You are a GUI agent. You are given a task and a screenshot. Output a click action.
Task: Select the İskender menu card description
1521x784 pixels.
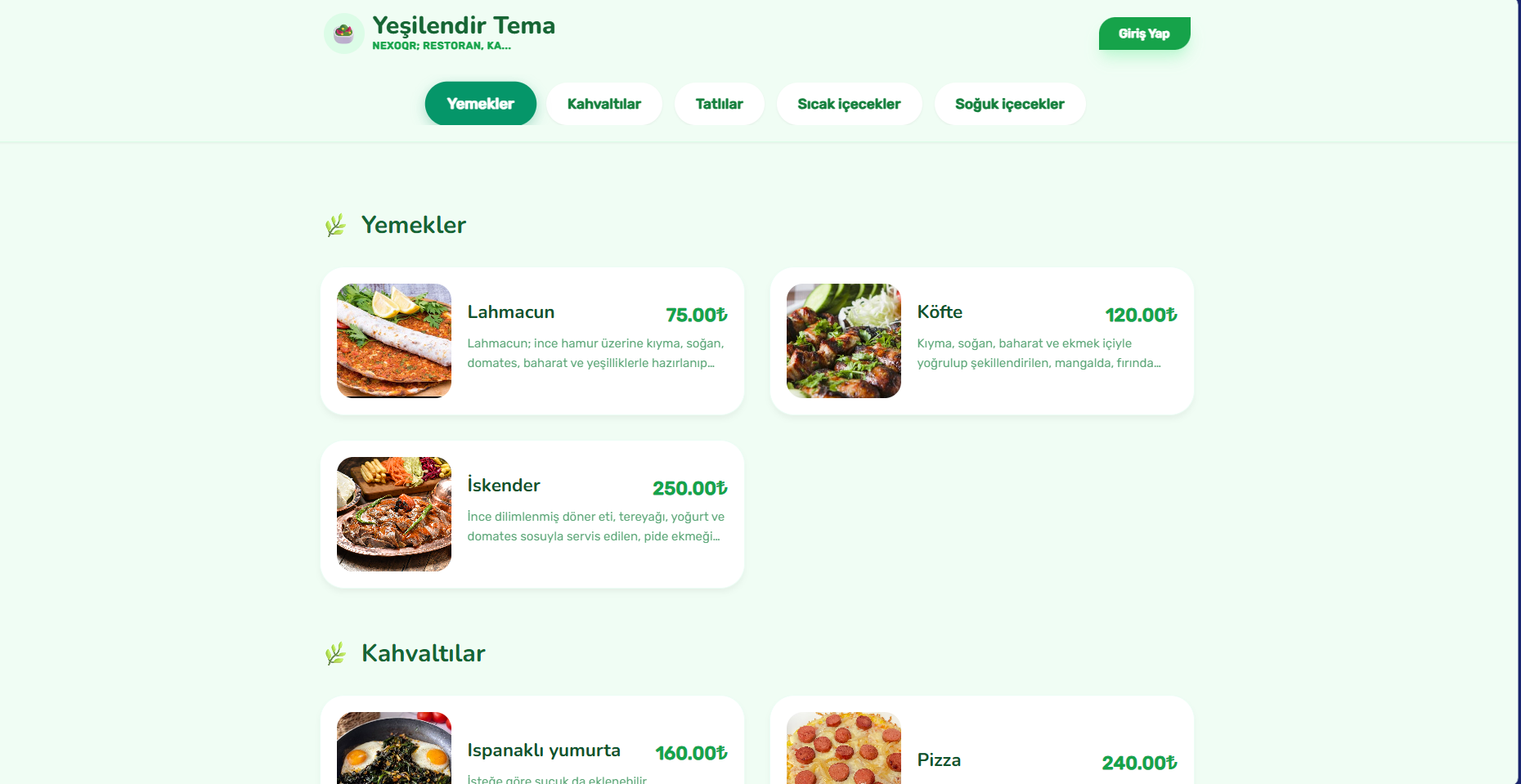pos(595,526)
